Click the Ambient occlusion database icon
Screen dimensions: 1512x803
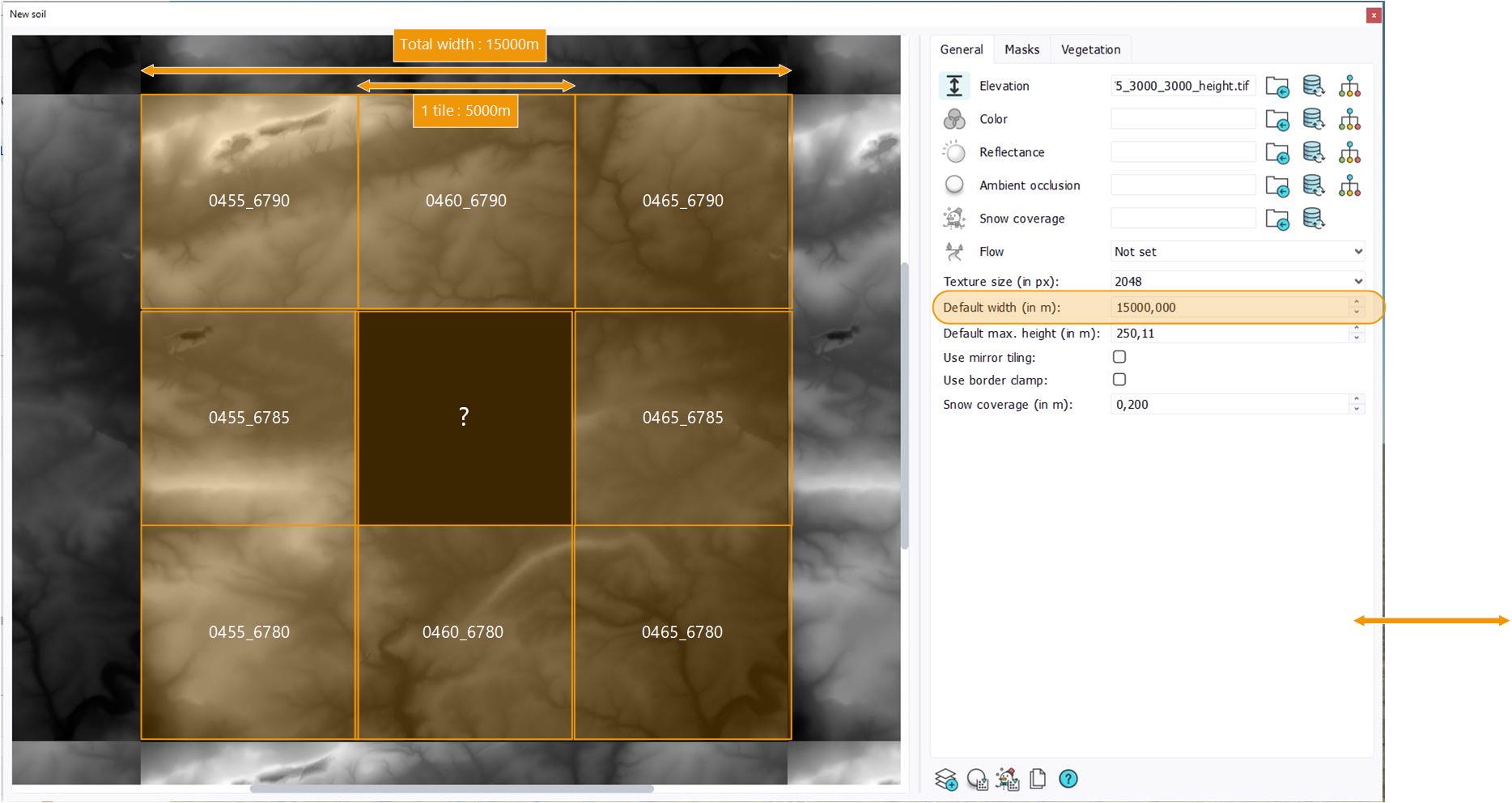tap(1313, 186)
